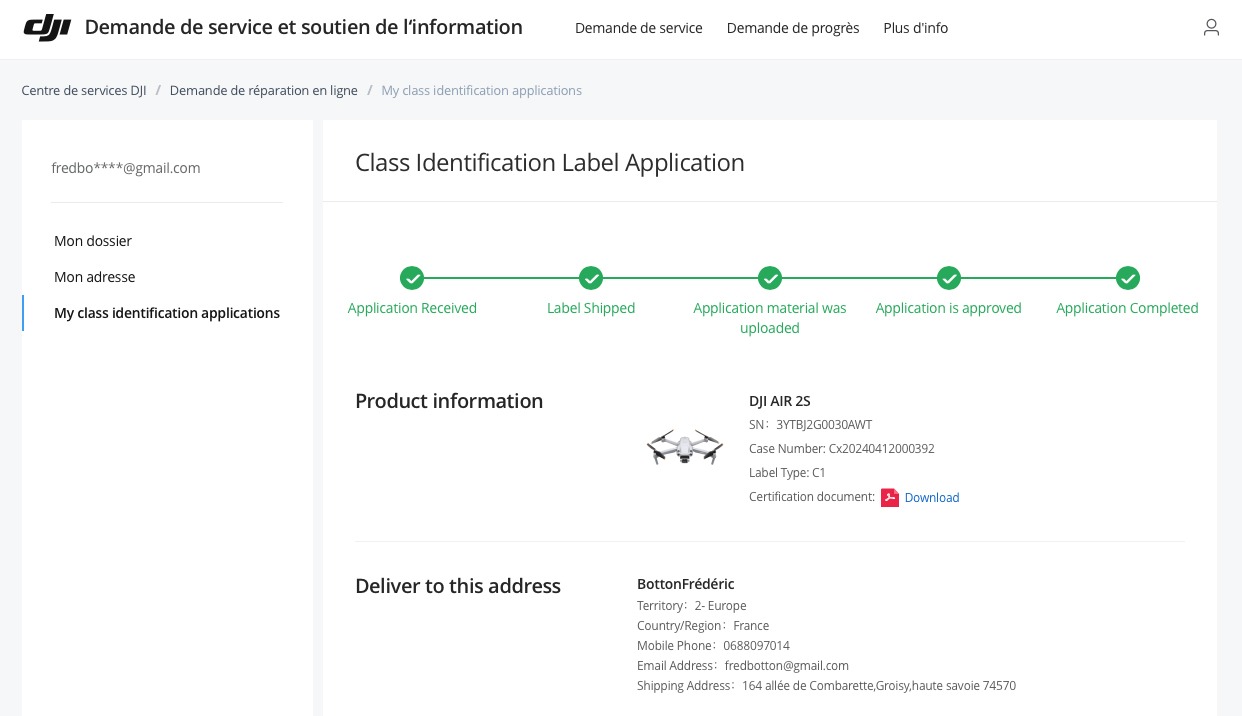Click the Application Completed checkmark
The image size is (1242, 716).
1128,278
